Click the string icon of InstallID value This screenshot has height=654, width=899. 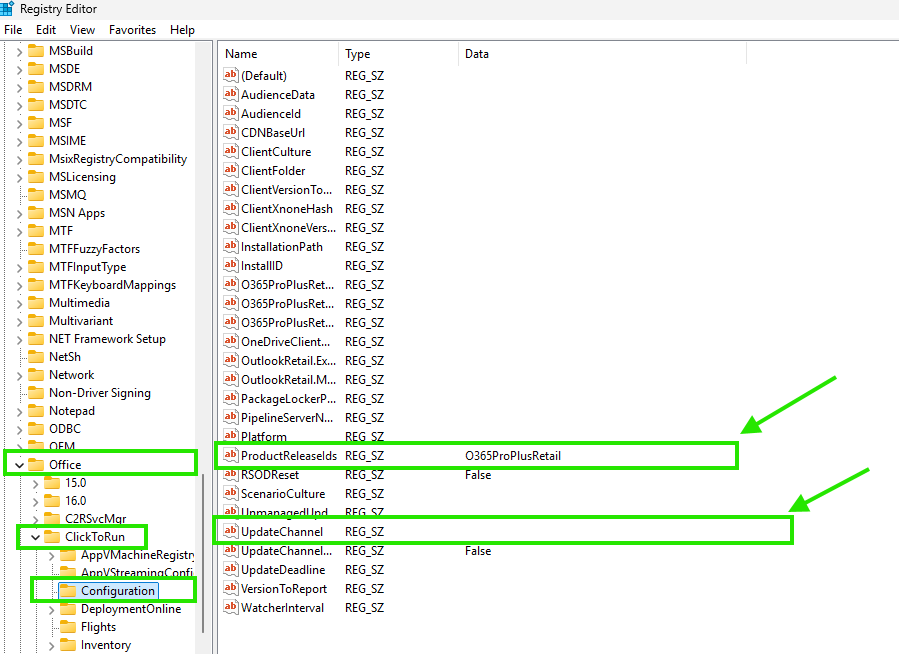(230, 265)
